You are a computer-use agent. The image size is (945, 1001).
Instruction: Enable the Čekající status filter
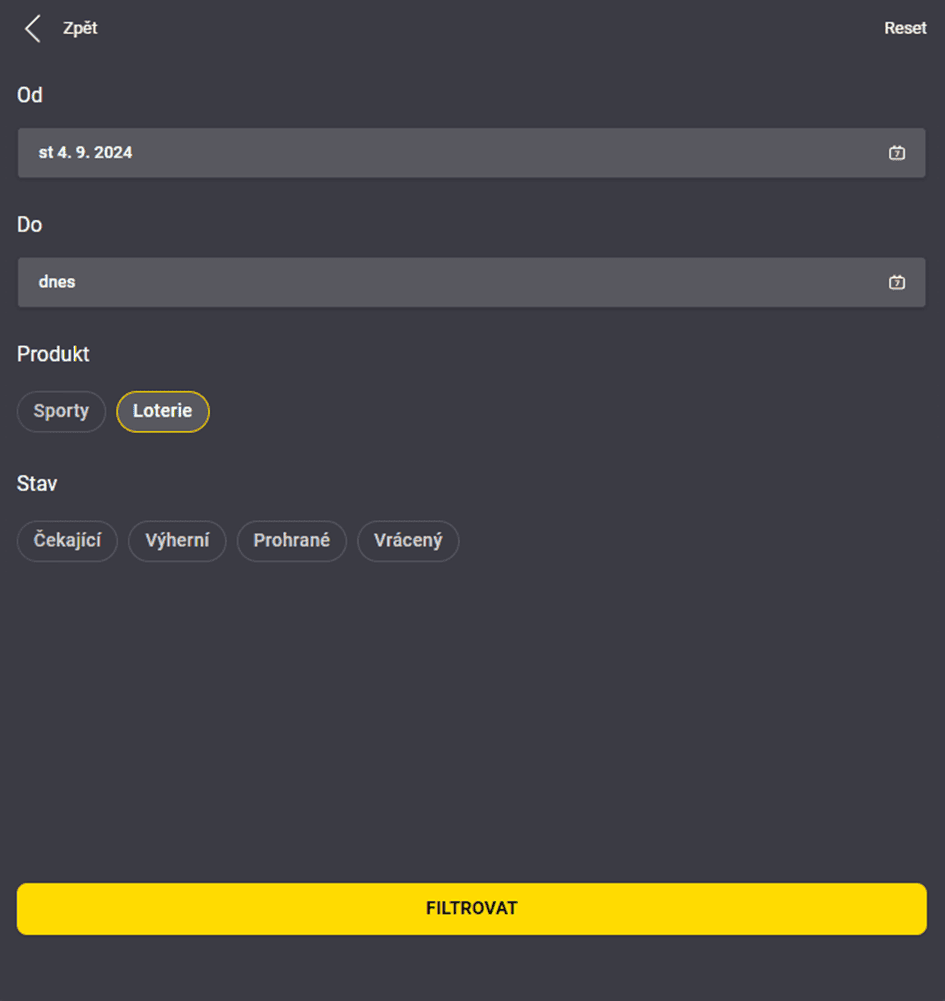[67, 541]
